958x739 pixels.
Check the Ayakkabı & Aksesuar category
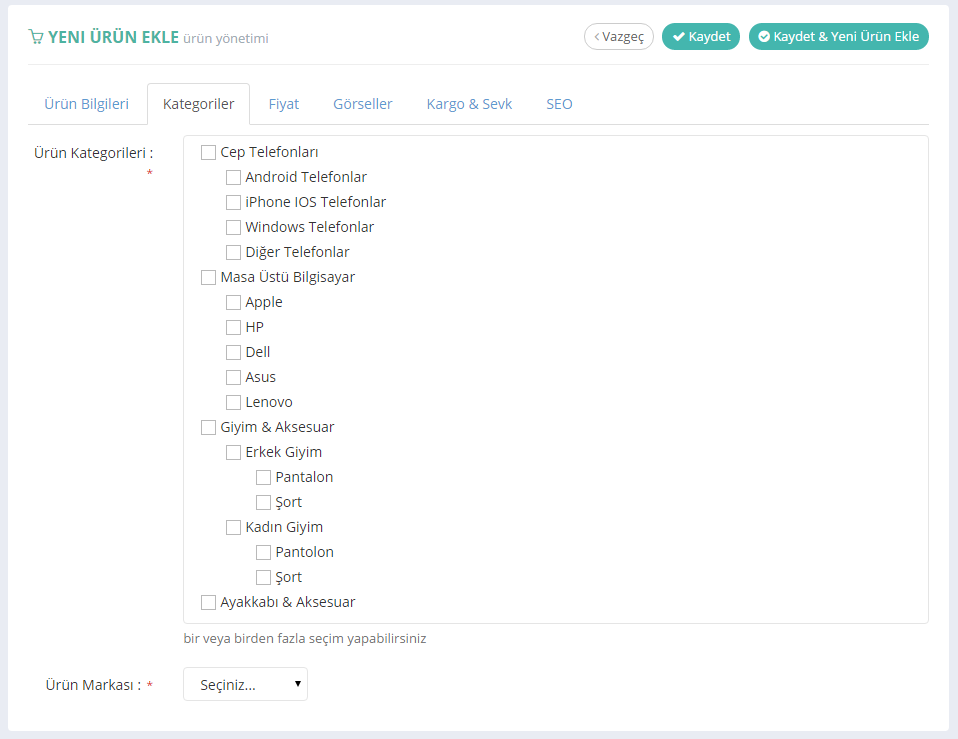pyautogui.click(x=209, y=603)
